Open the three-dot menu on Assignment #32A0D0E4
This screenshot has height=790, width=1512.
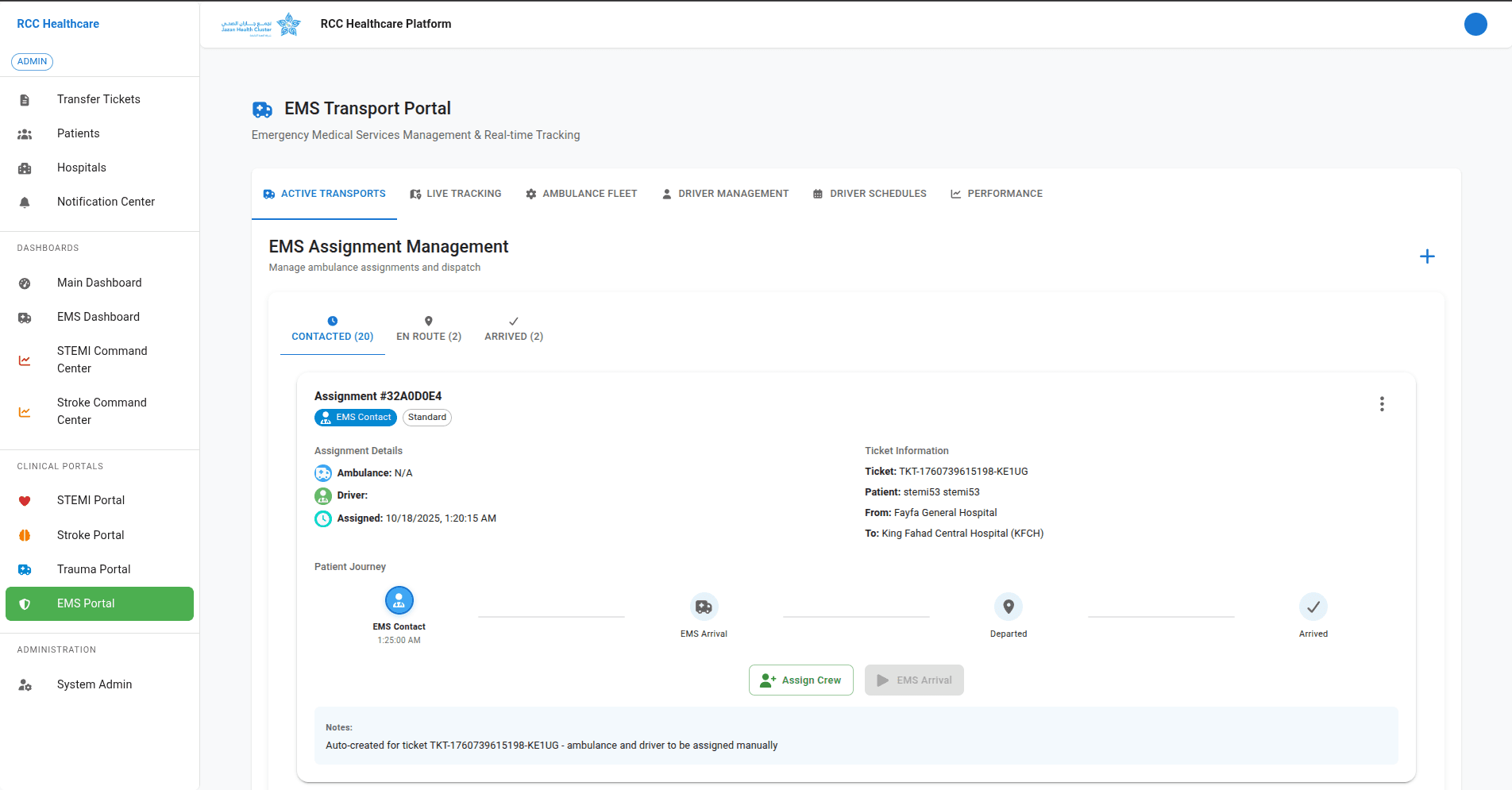click(x=1382, y=403)
